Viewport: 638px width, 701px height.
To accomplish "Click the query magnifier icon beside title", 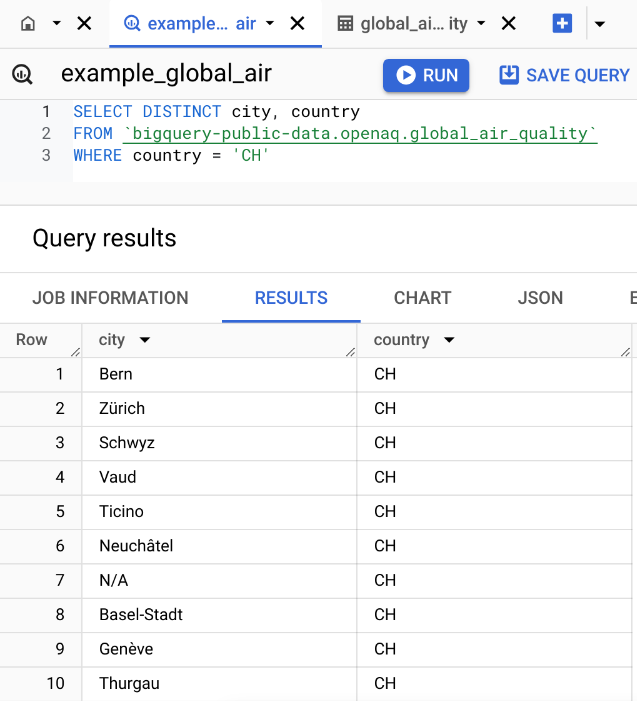I will pos(22,74).
